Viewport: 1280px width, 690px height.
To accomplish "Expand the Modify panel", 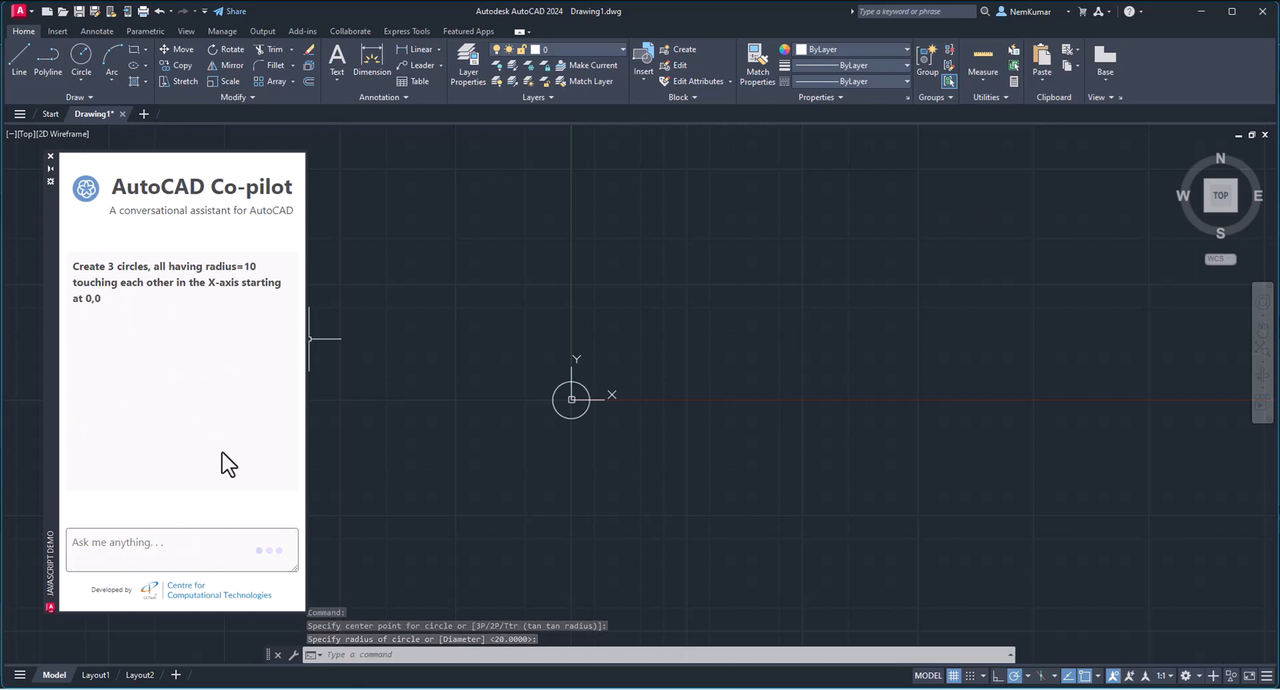I will (237, 97).
